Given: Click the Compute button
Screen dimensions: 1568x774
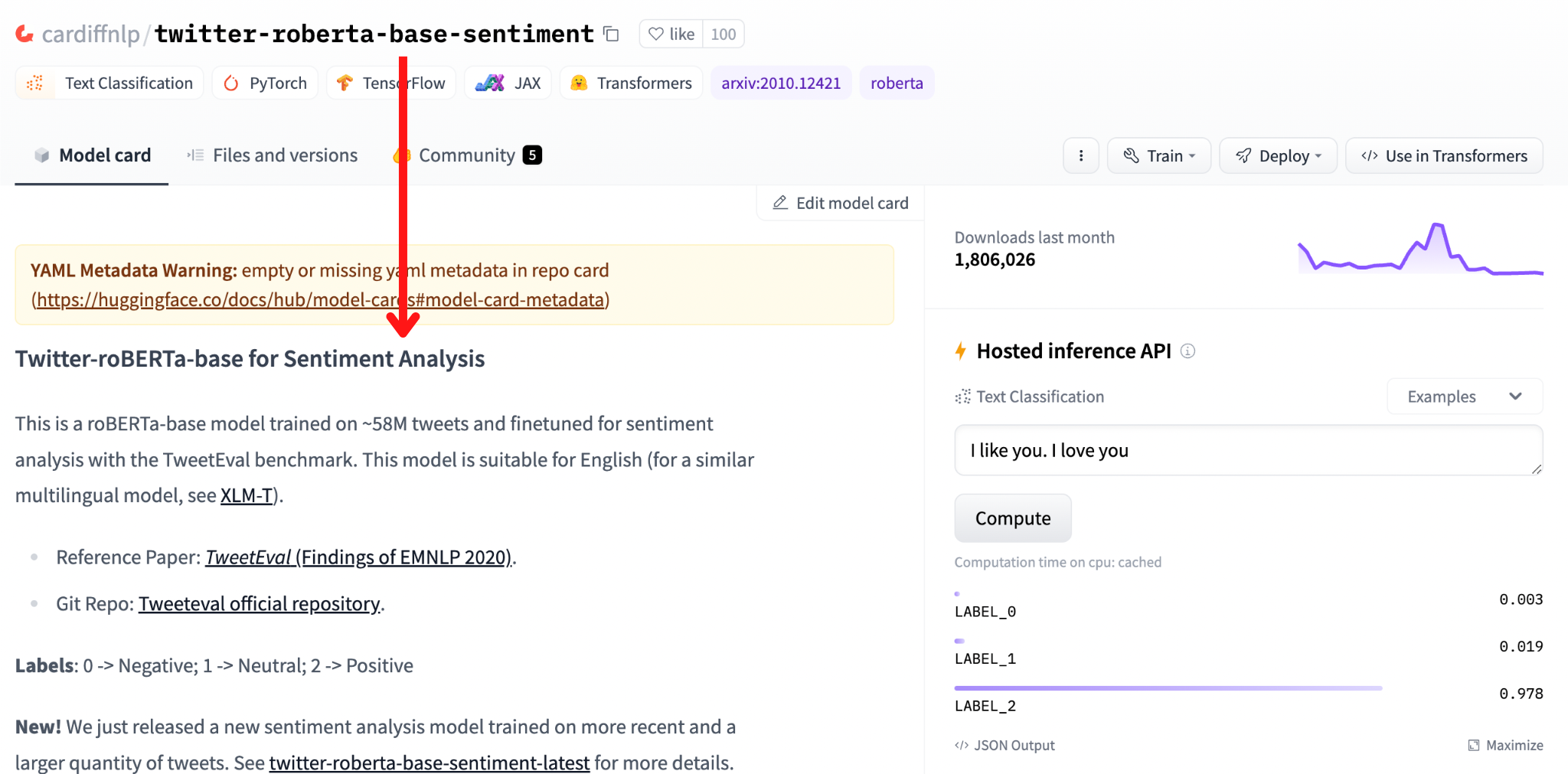Looking at the screenshot, I should (1013, 518).
